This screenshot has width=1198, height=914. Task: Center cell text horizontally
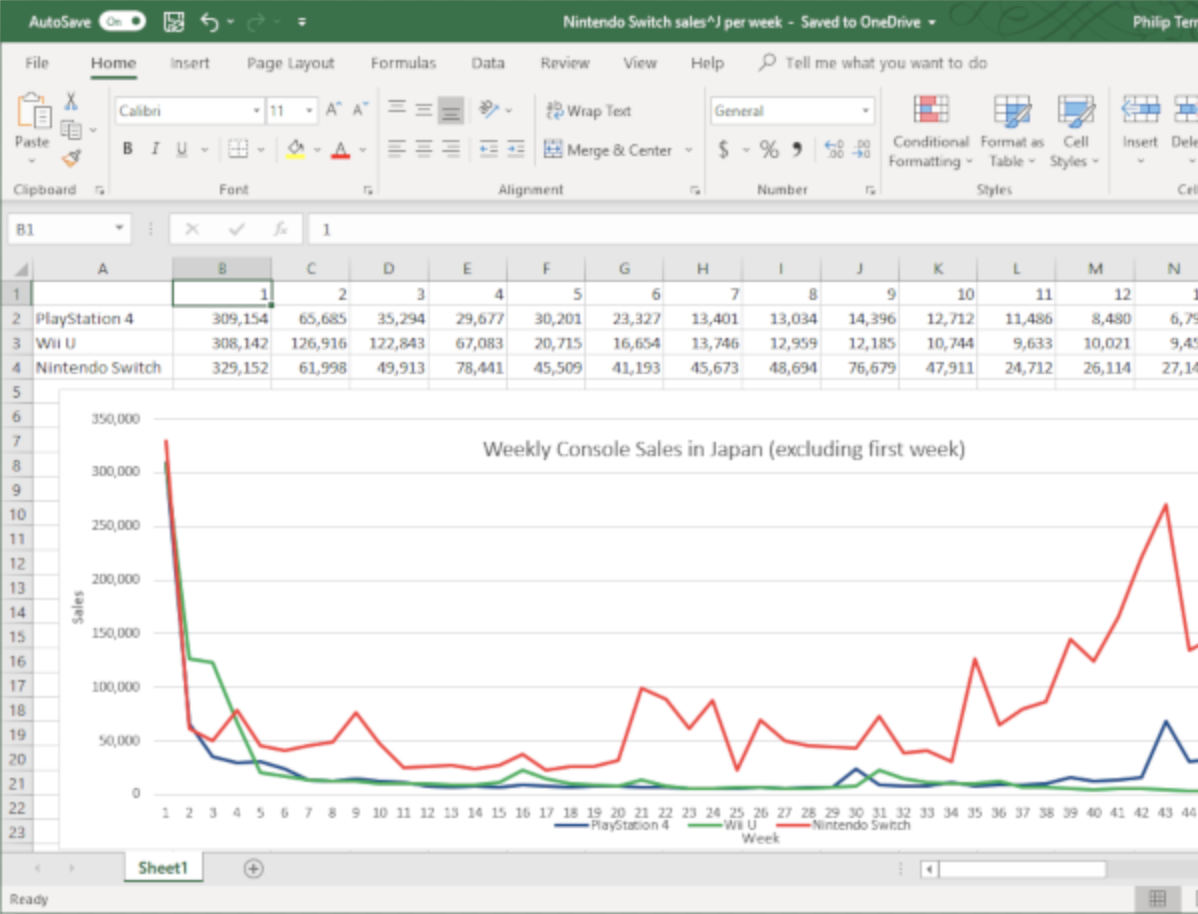tap(423, 148)
